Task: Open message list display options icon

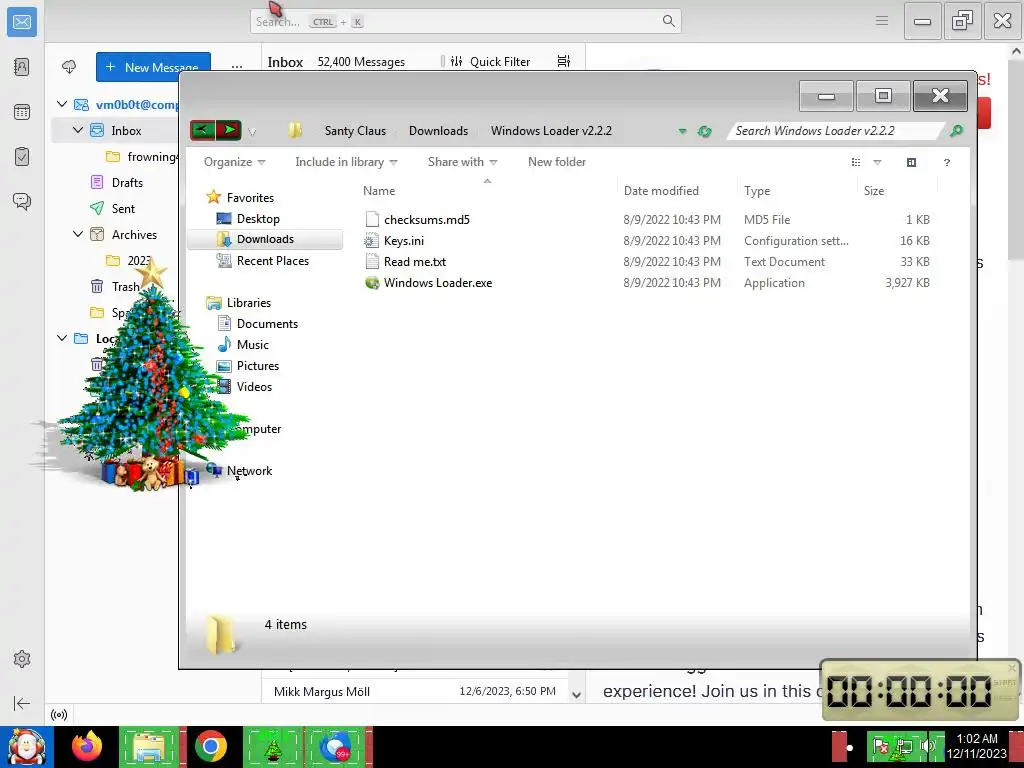Action: [x=564, y=61]
